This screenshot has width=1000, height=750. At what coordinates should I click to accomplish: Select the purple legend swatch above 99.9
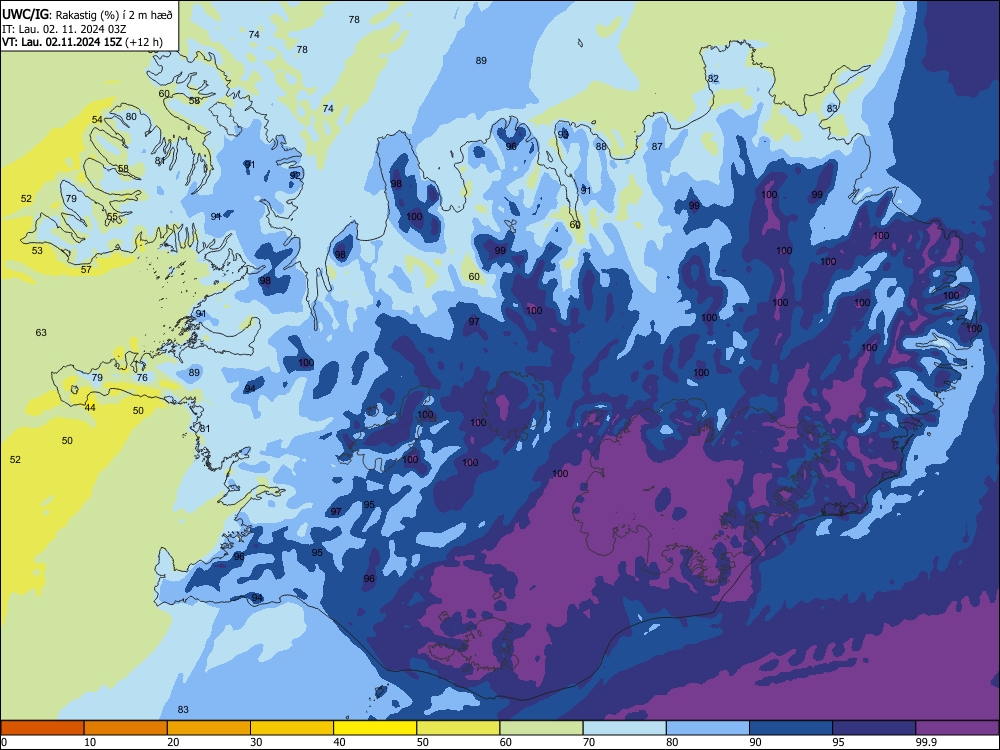[957, 728]
